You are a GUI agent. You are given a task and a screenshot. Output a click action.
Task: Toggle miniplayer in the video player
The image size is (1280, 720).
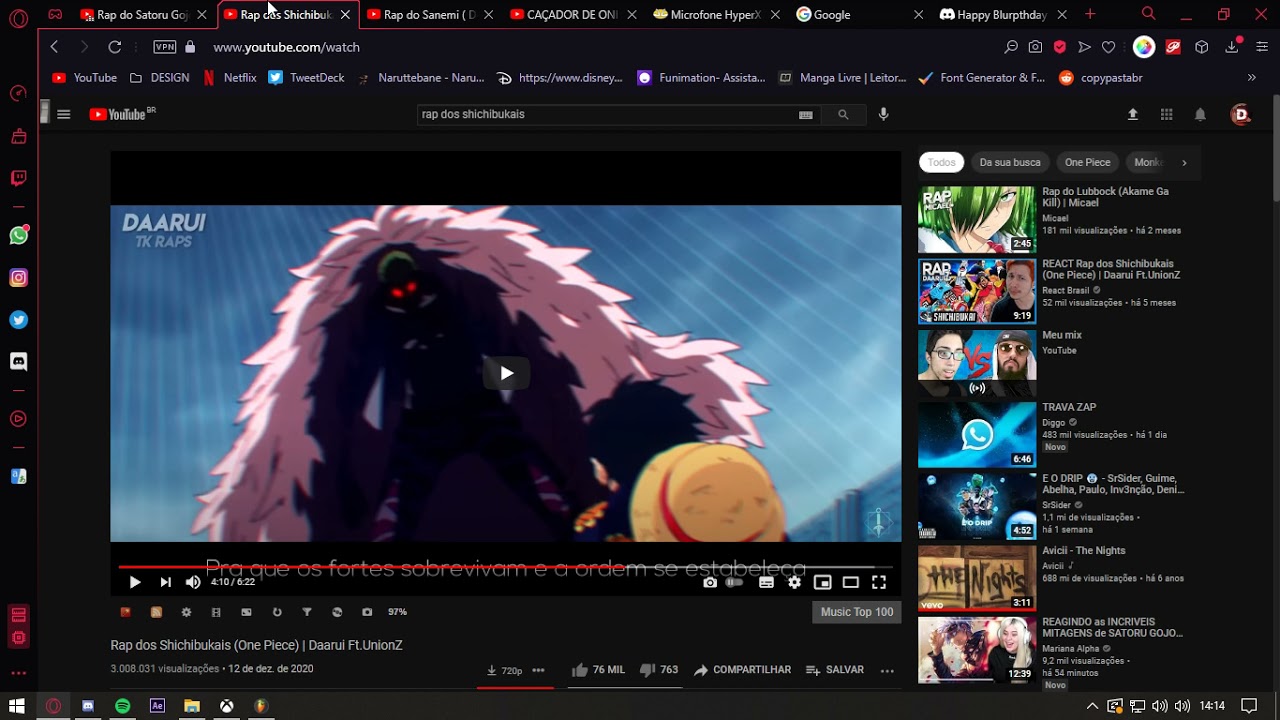click(823, 582)
